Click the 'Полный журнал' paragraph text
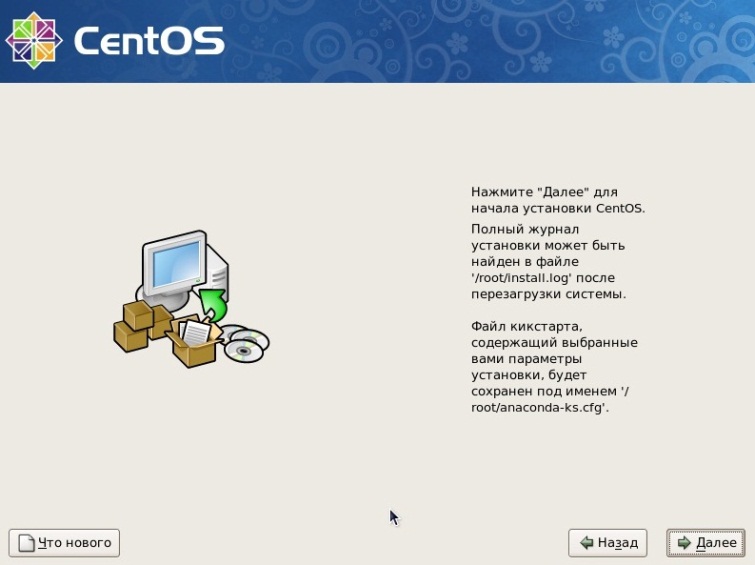Image resolution: width=755 pixels, height=565 pixels. coord(548,262)
